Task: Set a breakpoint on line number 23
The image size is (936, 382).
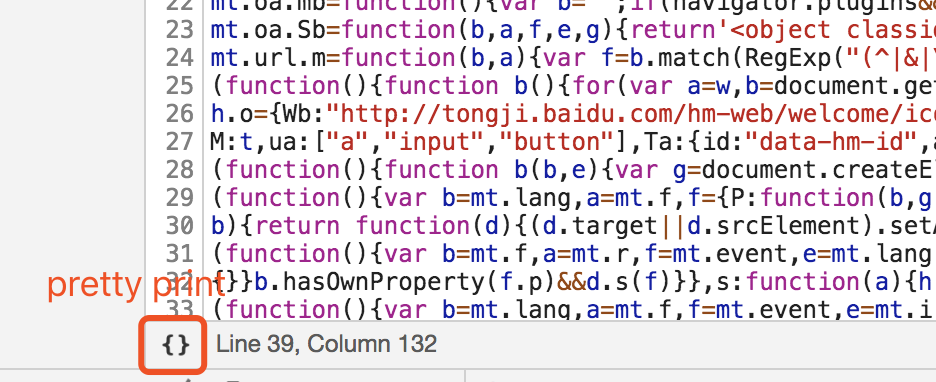Action: tap(180, 30)
